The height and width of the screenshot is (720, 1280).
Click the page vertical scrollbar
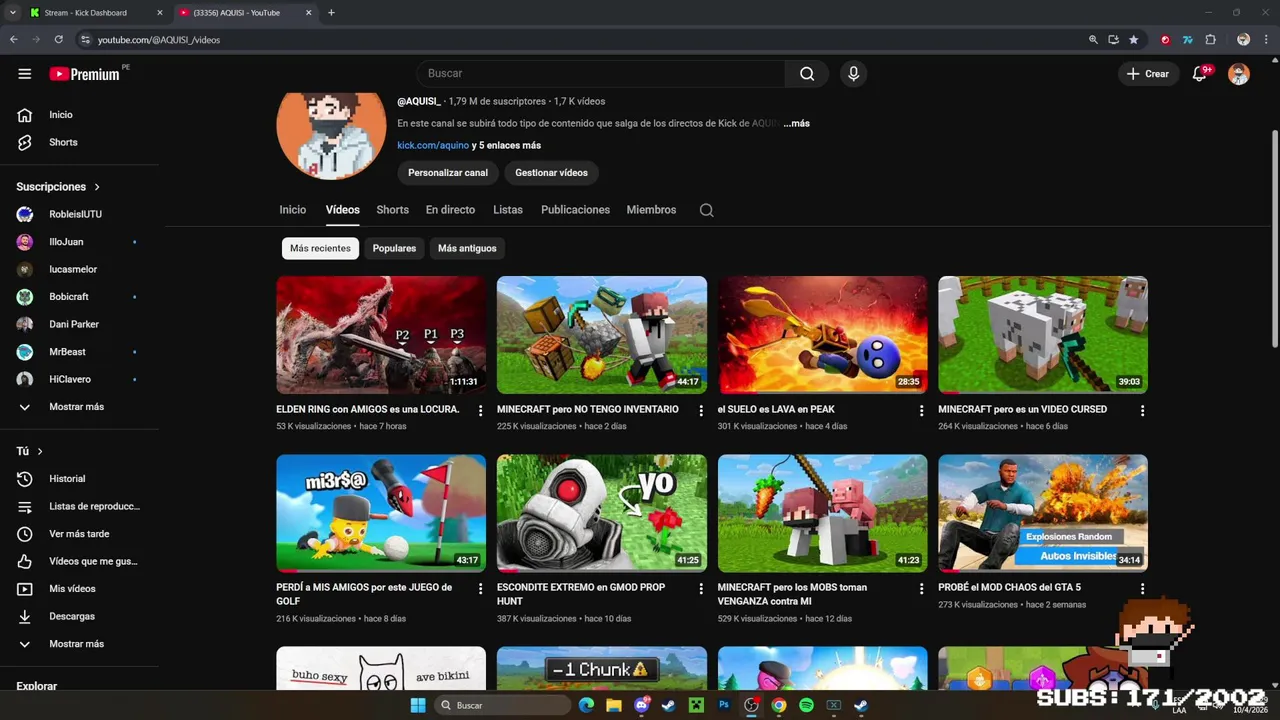coord(1274,240)
